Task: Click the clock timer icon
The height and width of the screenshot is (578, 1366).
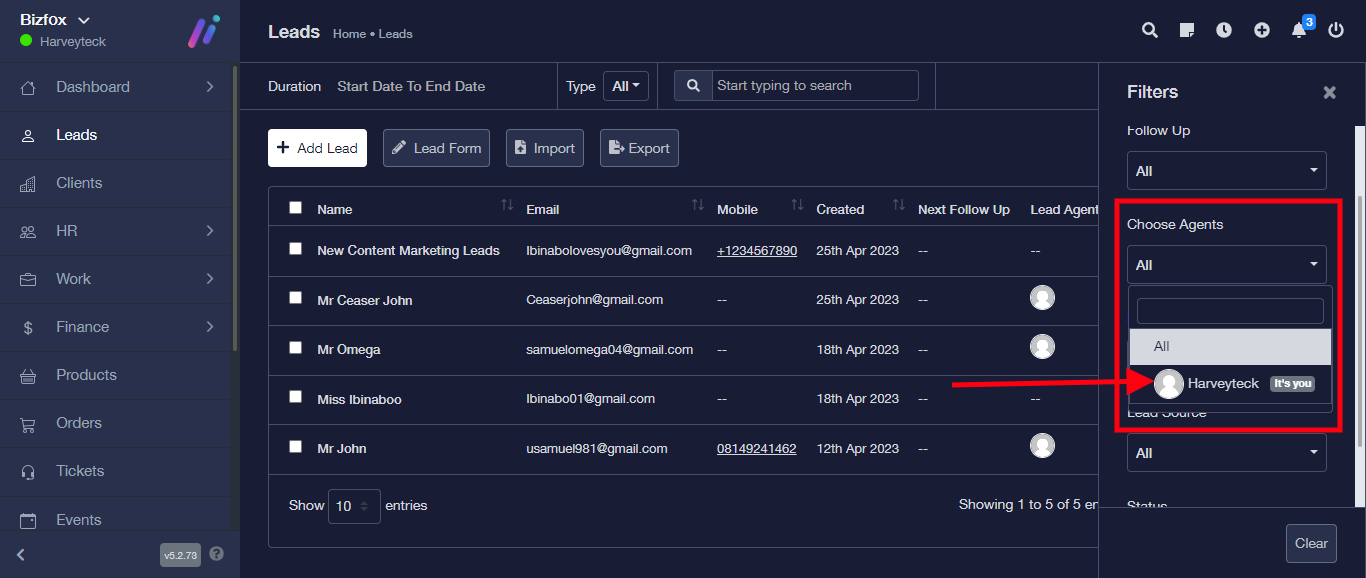Action: tap(1224, 30)
